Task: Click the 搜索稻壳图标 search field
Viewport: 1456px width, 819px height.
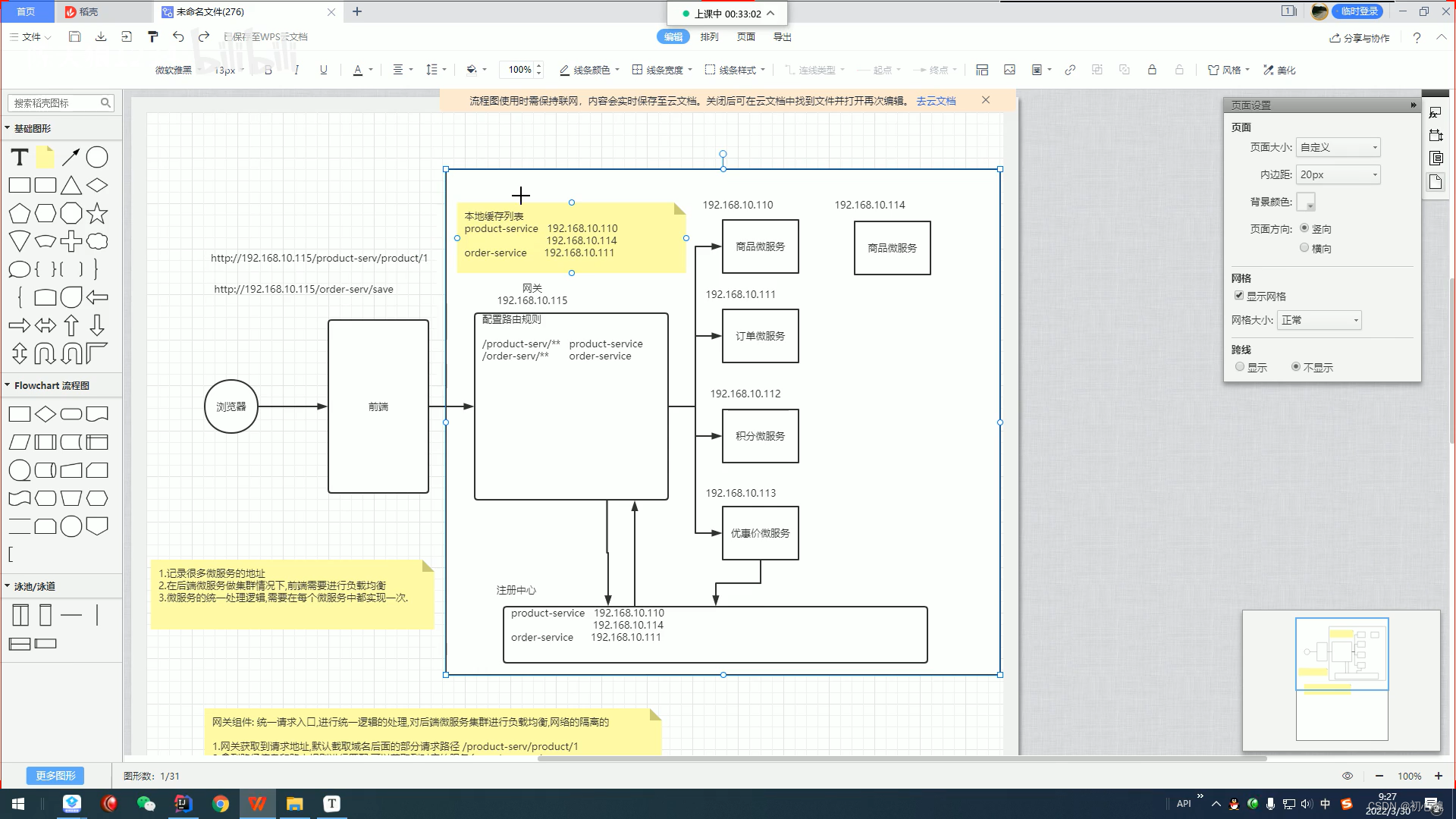Action: pyautogui.click(x=53, y=103)
